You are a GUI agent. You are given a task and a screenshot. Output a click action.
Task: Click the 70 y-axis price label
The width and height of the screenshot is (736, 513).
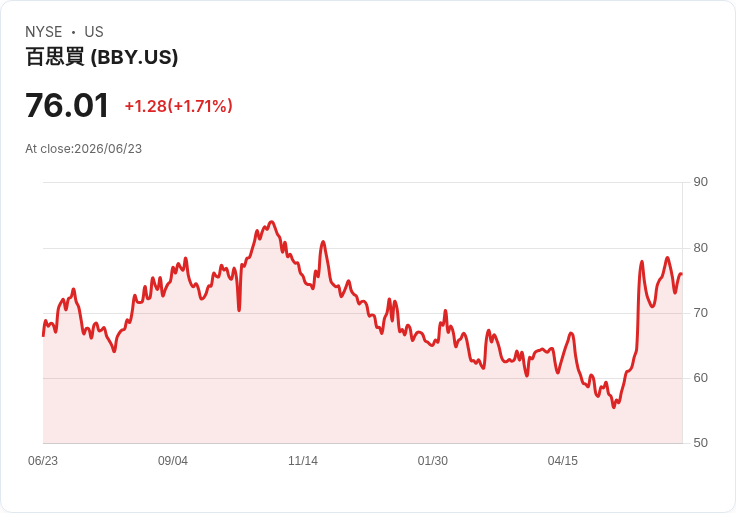[700, 313]
